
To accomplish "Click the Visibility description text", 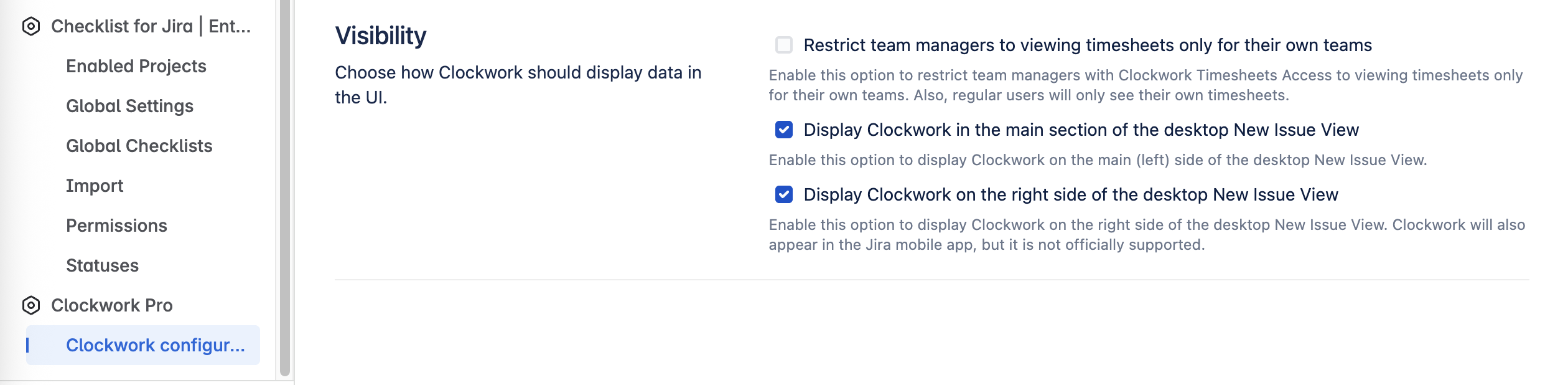I will tap(518, 85).
